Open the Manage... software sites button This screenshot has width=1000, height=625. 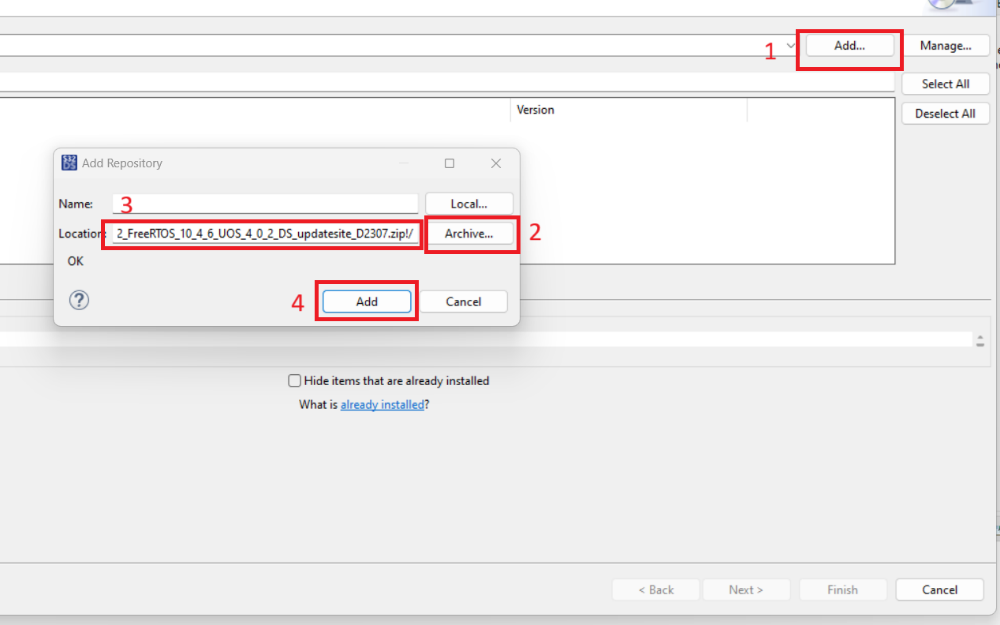click(x=945, y=46)
